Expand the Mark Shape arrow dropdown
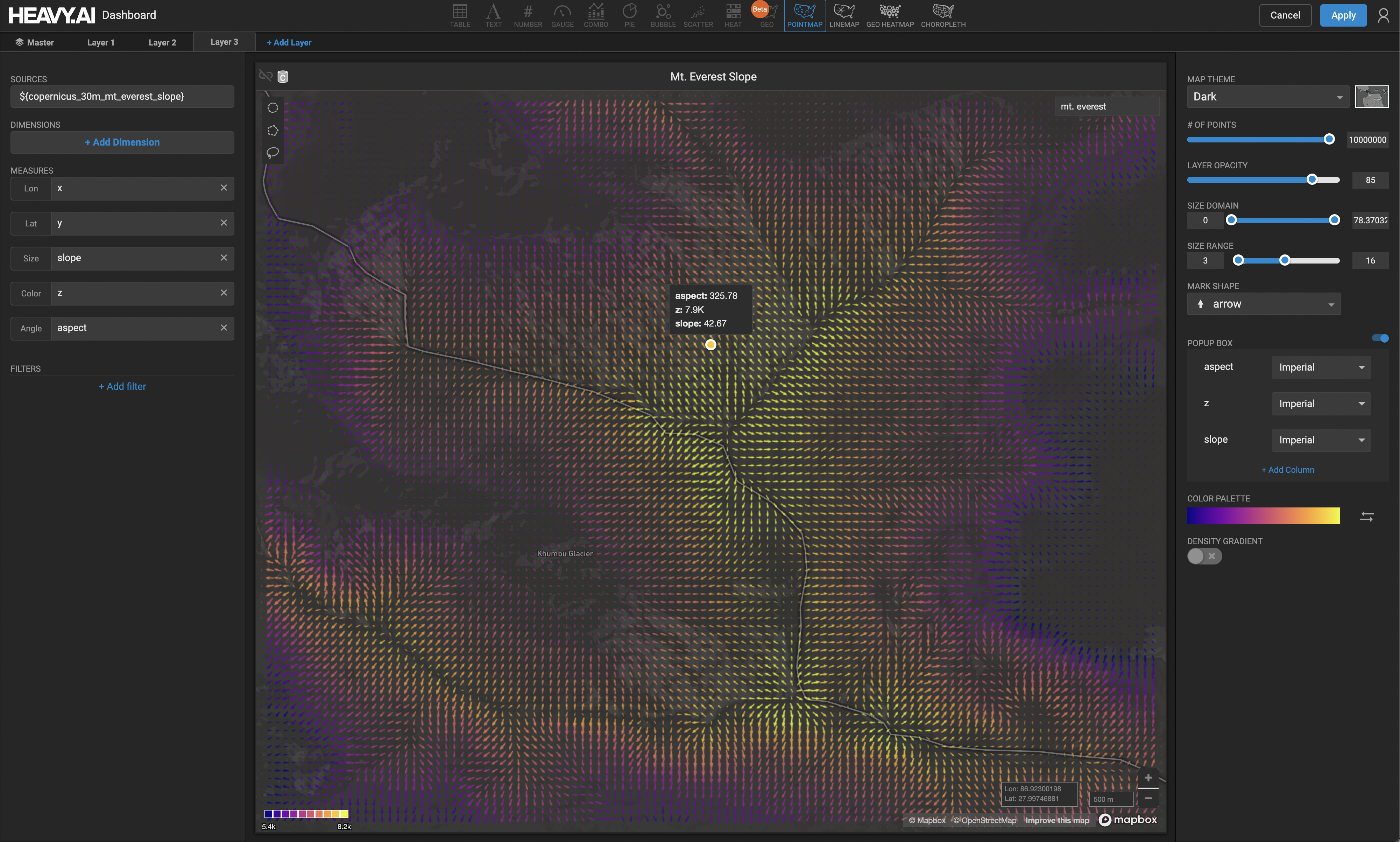The image size is (1400, 842). tap(1263, 304)
